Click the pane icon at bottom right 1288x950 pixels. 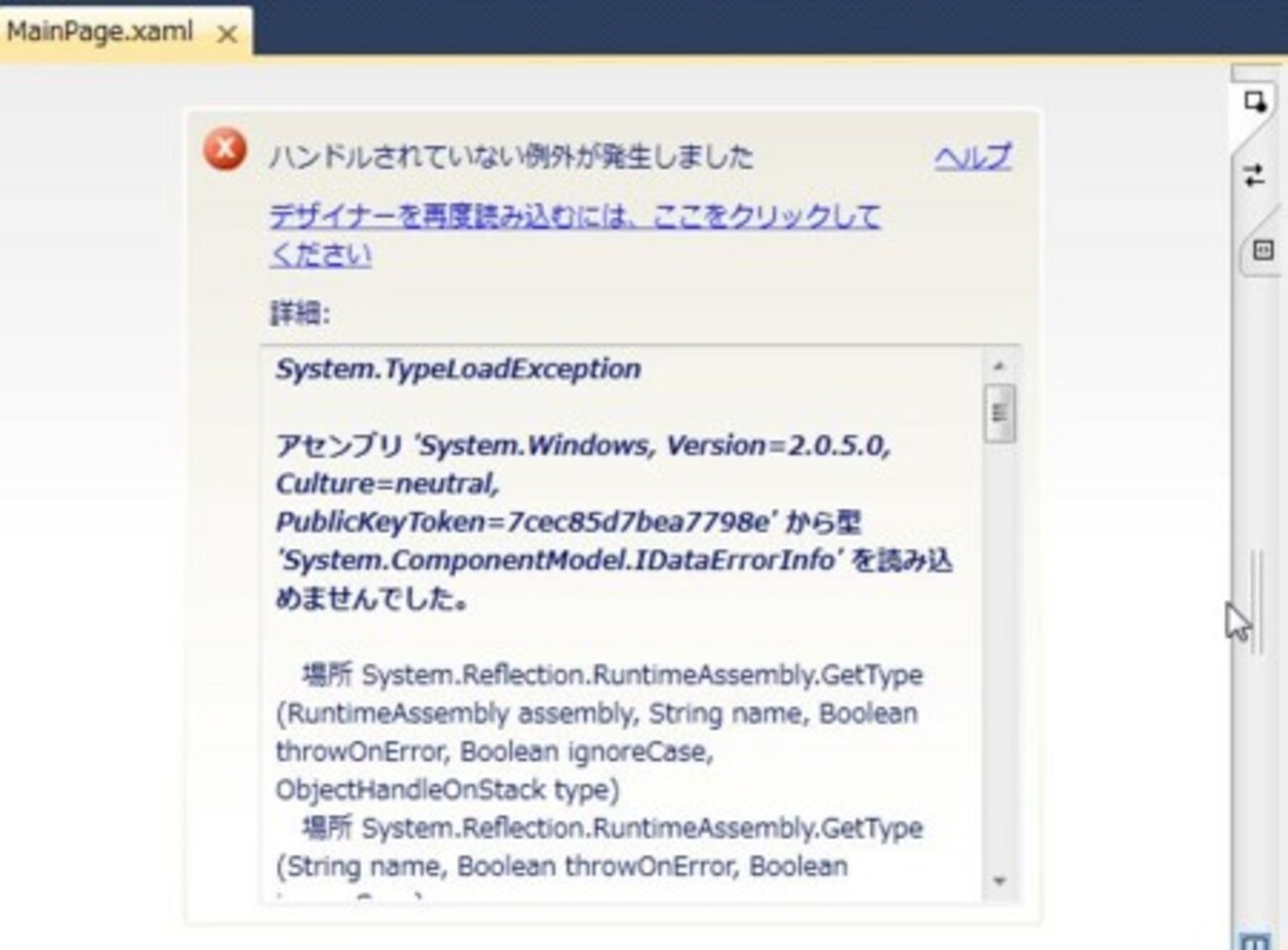coord(1254,940)
